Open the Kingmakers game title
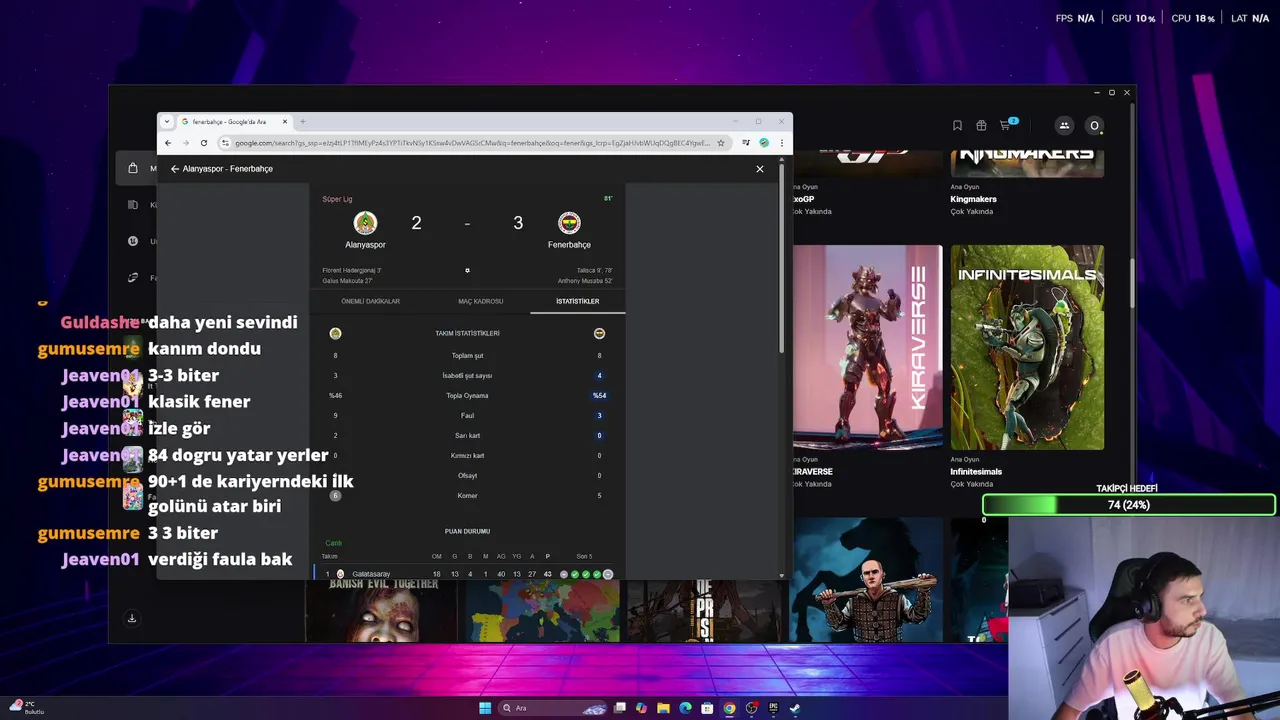The width and height of the screenshot is (1280, 720). point(973,199)
